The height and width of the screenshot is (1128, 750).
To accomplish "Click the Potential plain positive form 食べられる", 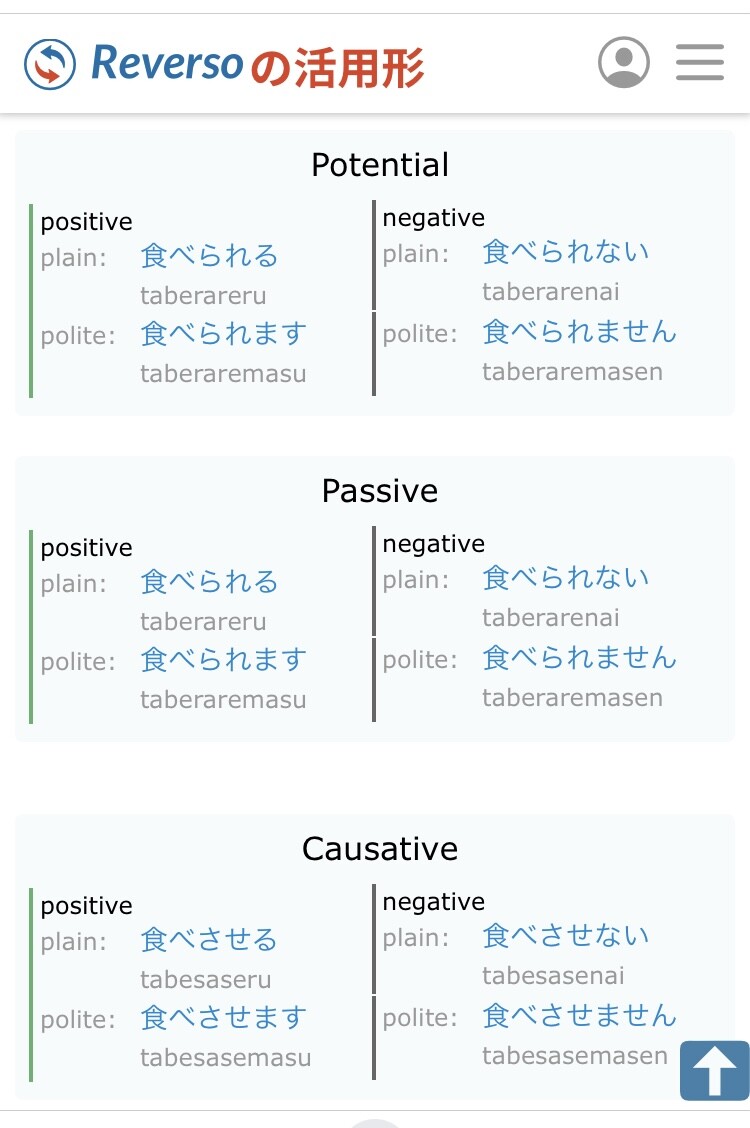I will coord(209,256).
